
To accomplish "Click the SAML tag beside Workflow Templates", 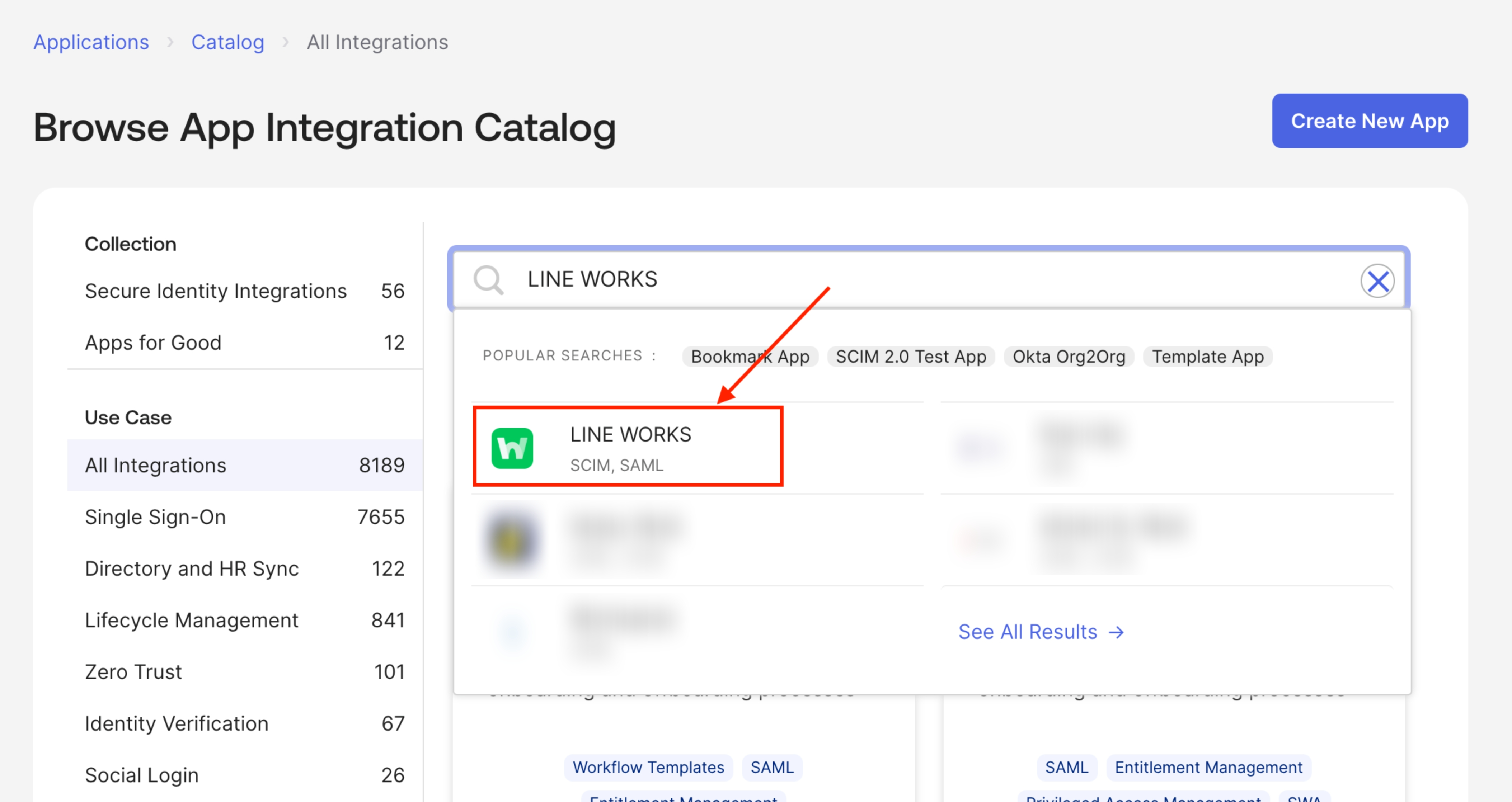I will (772, 767).
